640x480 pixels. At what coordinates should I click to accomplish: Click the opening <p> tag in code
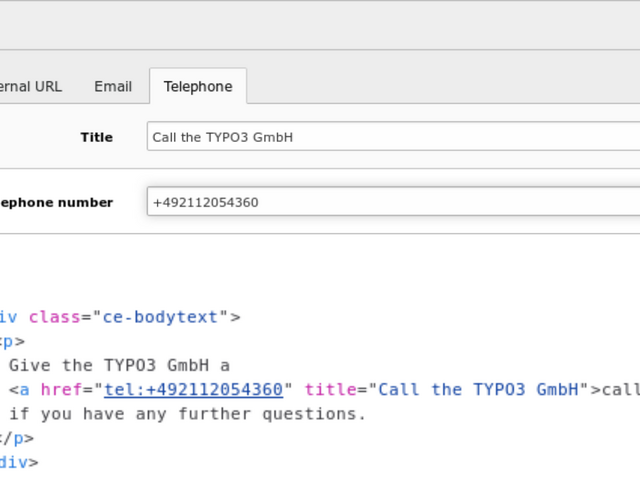coord(12,341)
